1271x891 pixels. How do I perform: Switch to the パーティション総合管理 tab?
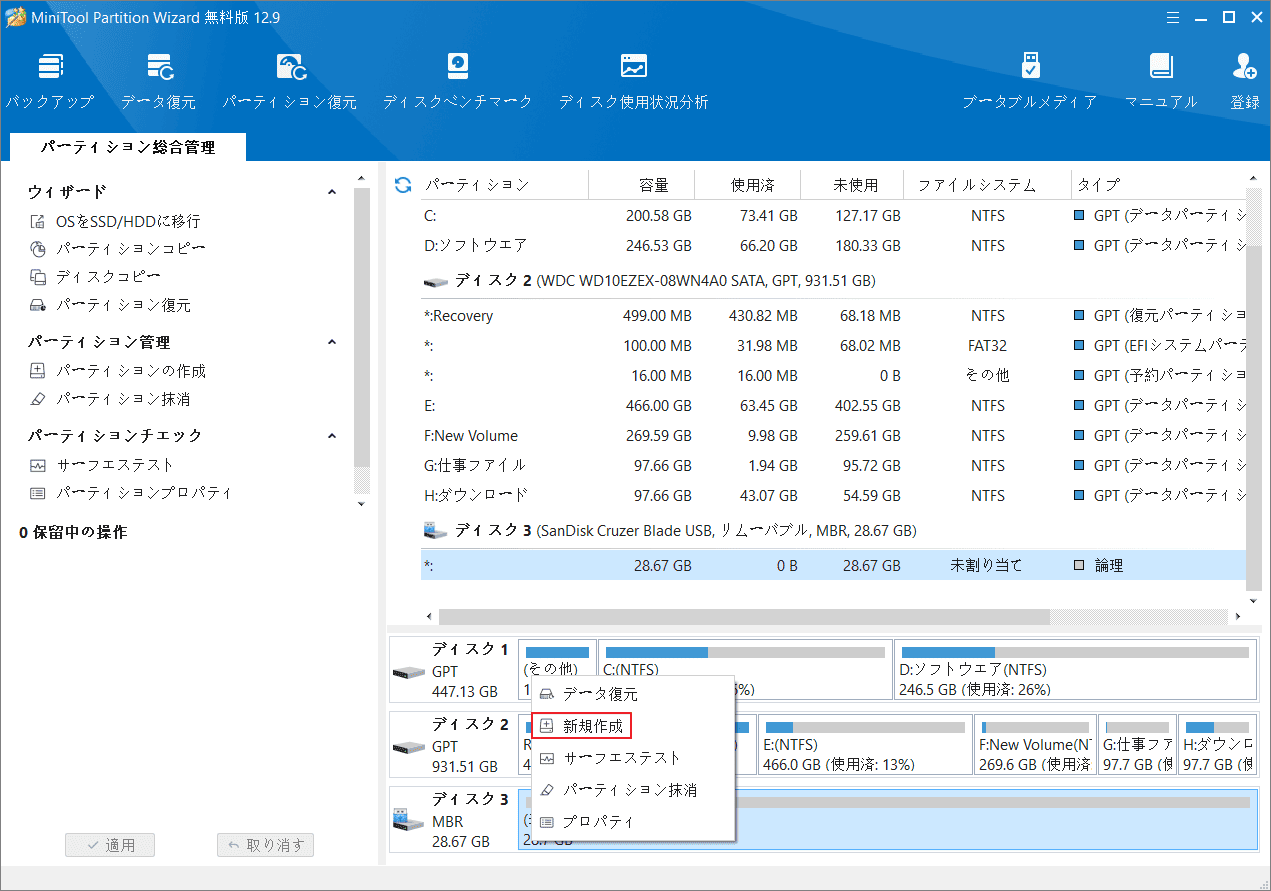(128, 147)
